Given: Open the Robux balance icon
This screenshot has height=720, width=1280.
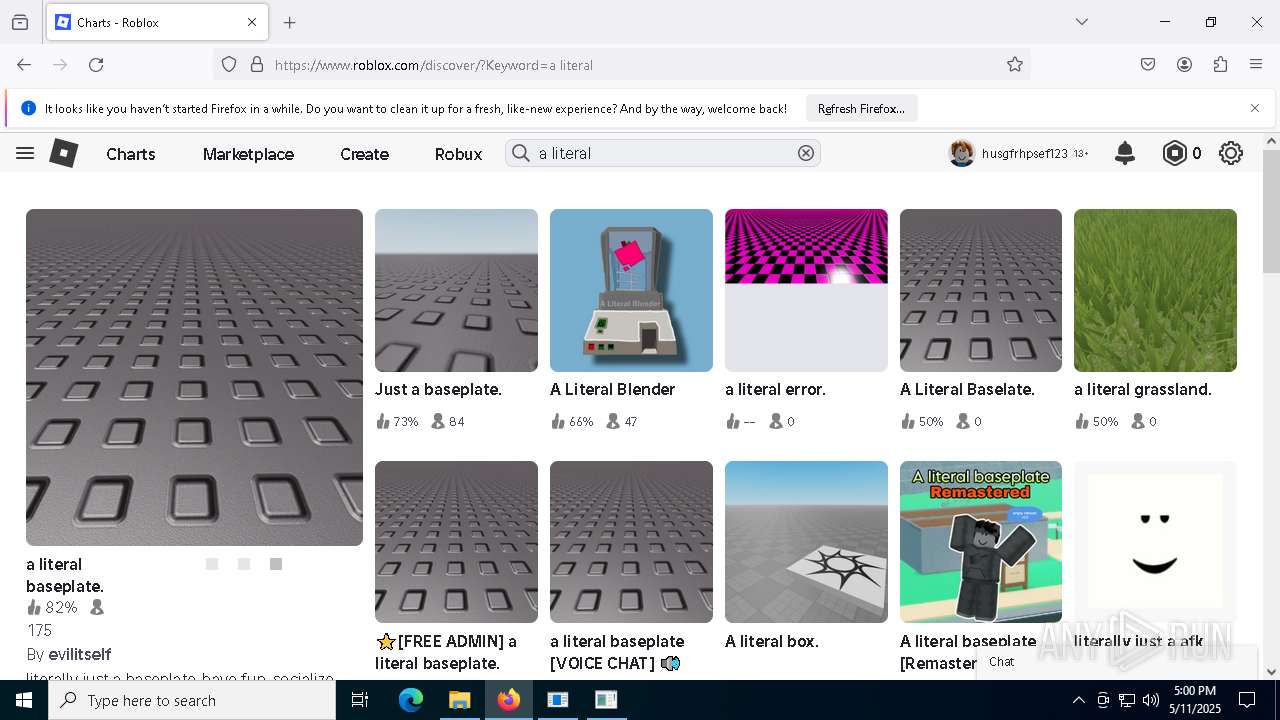Looking at the screenshot, I should click(1174, 153).
